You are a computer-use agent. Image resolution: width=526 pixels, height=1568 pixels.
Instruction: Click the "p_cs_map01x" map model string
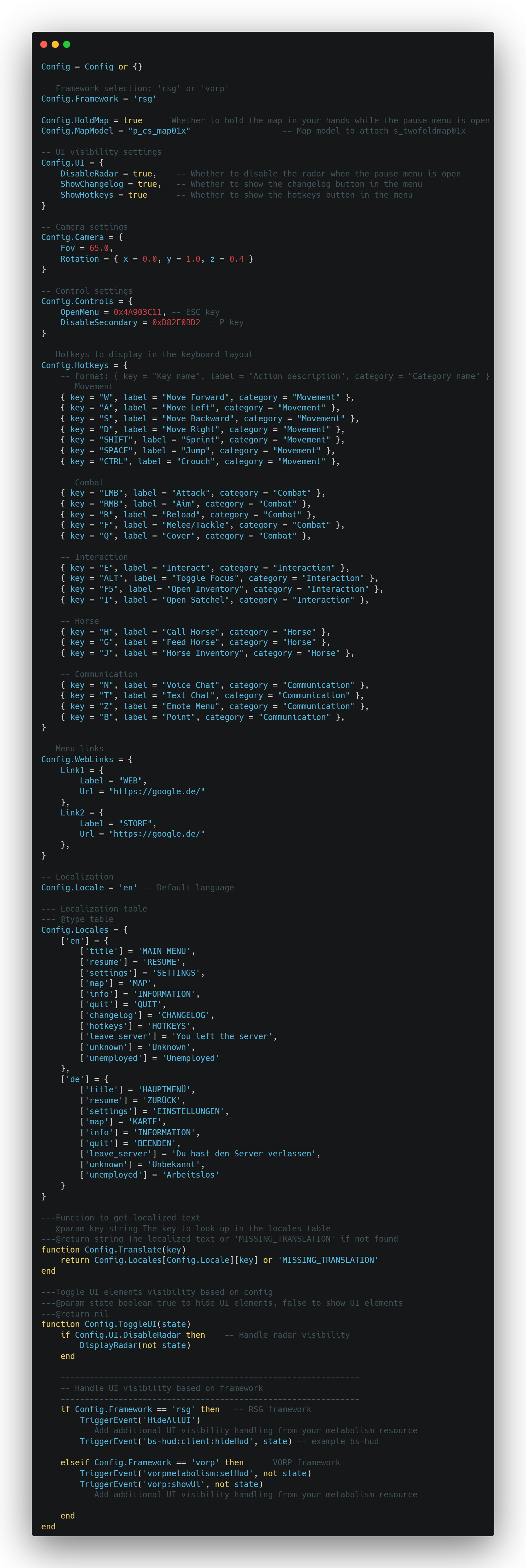click(x=159, y=131)
